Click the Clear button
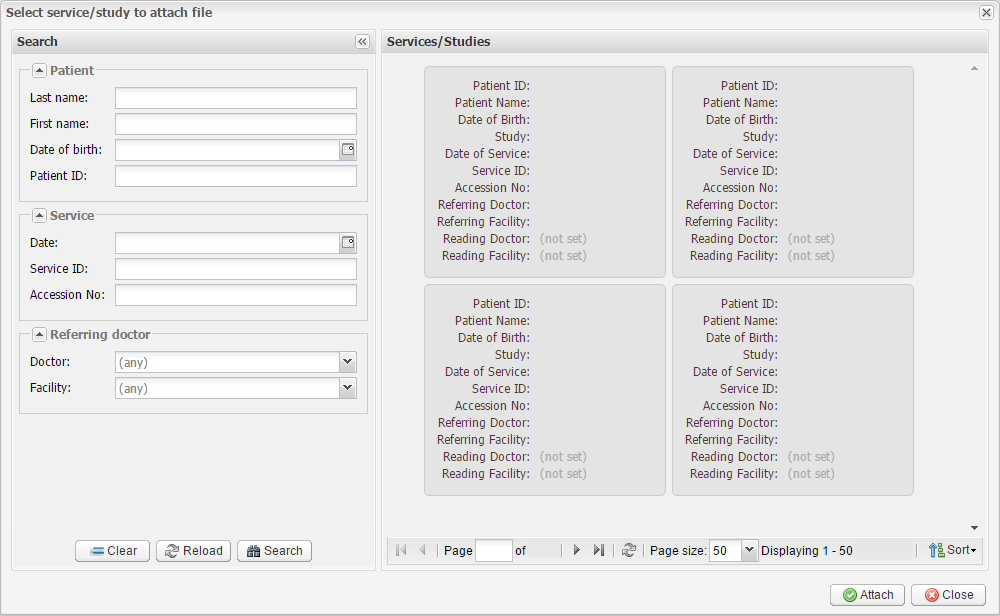The image size is (1000, 616). (x=112, y=551)
